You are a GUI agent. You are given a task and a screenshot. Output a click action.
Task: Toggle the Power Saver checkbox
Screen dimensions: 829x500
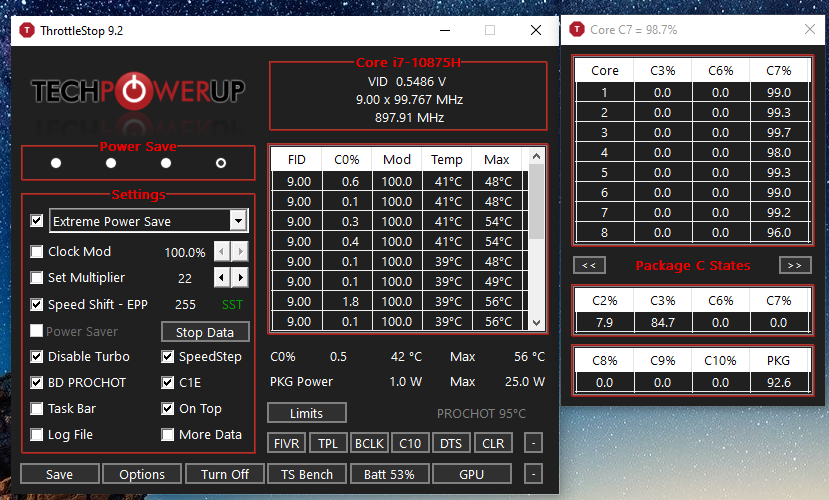pos(36,331)
